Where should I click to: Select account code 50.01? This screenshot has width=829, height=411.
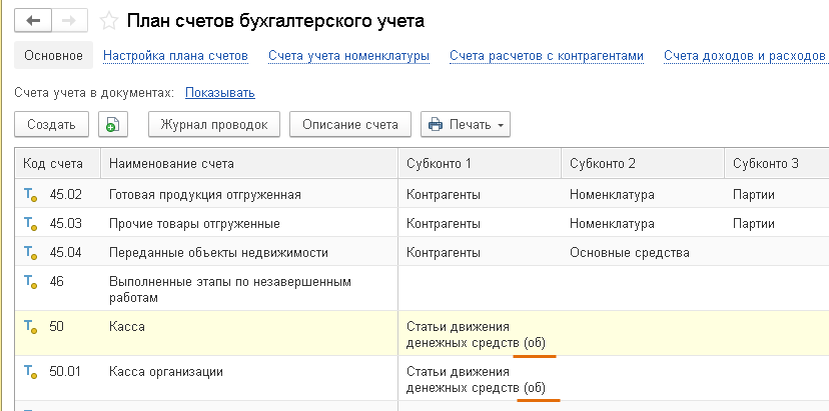65,372
